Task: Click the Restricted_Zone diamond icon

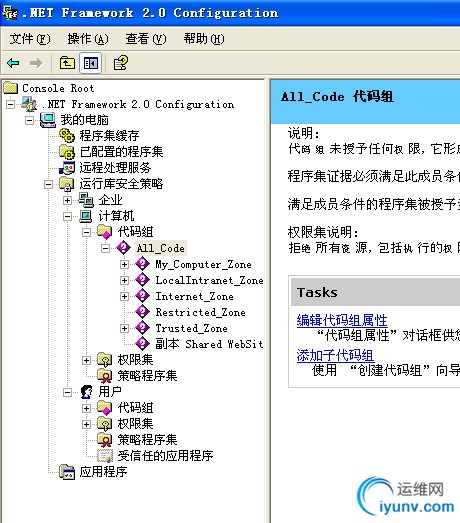Action: click(x=142, y=312)
